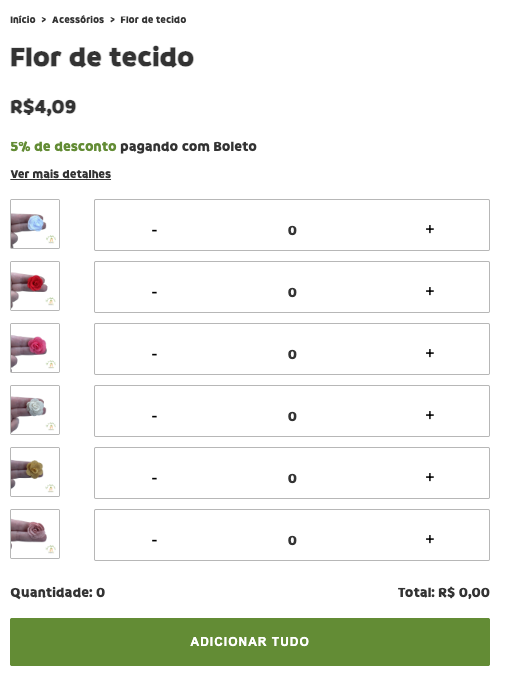This screenshot has width=525, height=694.
Task: Decrease quantity for the light blue flower
Action: coord(154,230)
